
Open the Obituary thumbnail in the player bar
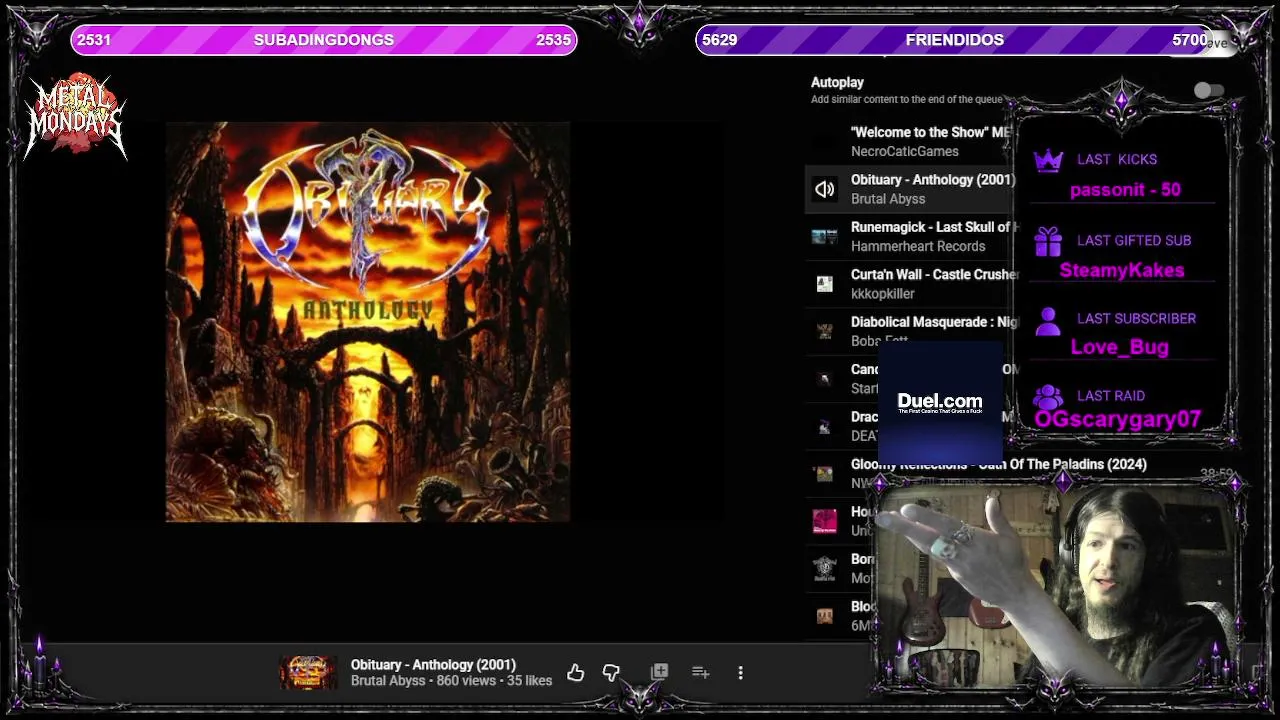(308, 673)
